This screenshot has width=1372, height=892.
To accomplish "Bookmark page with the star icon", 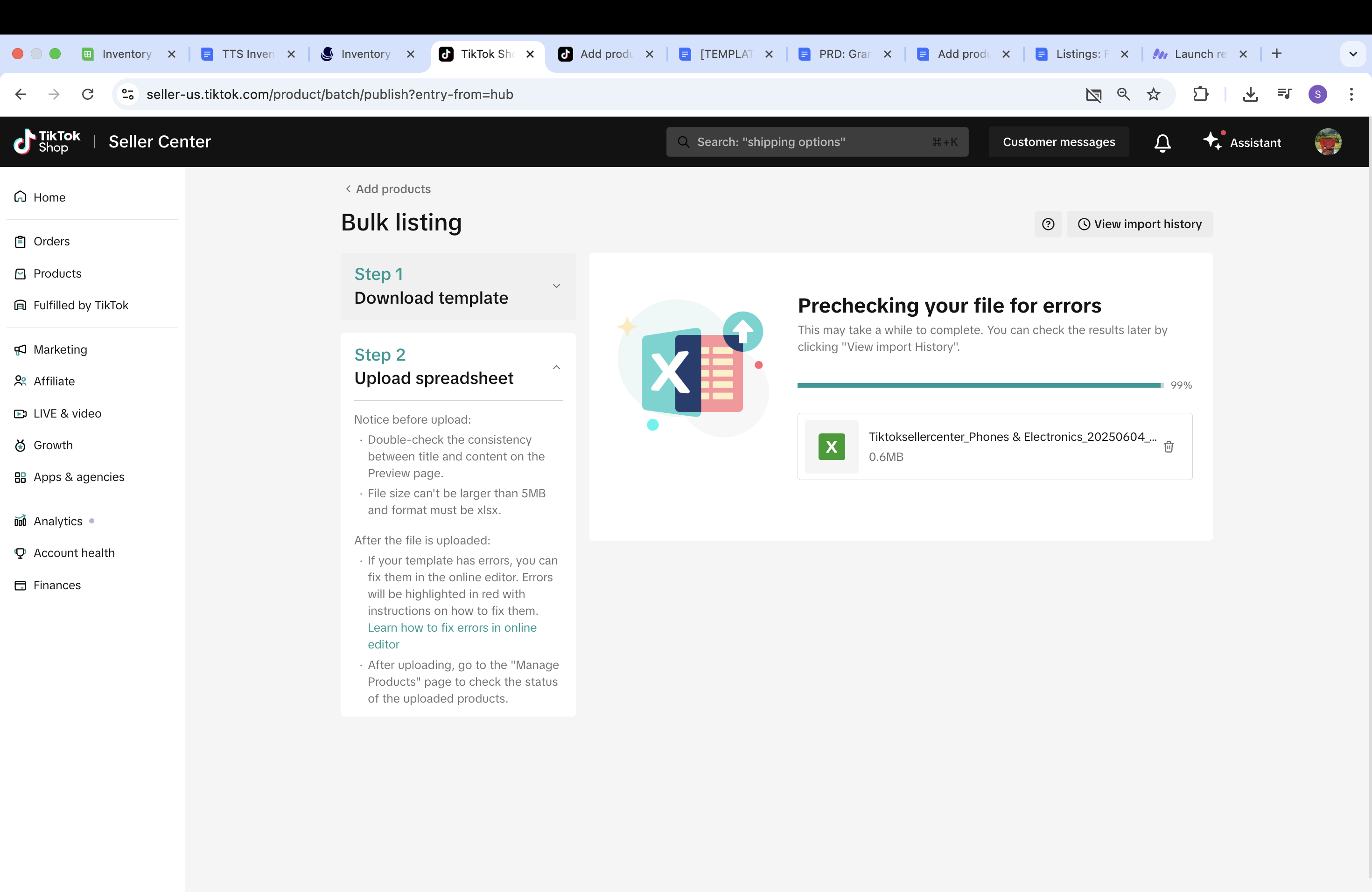I will [x=1154, y=95].
